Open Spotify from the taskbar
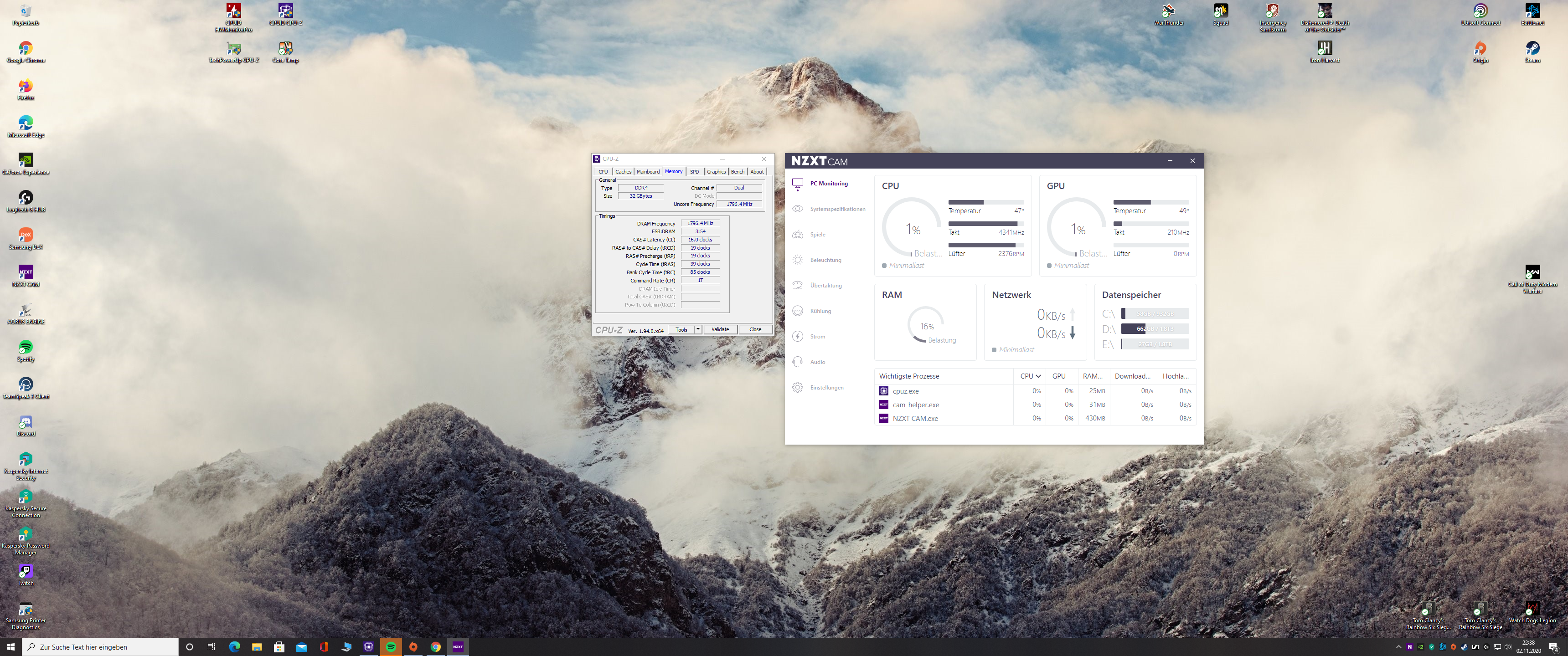 point(391,647)
